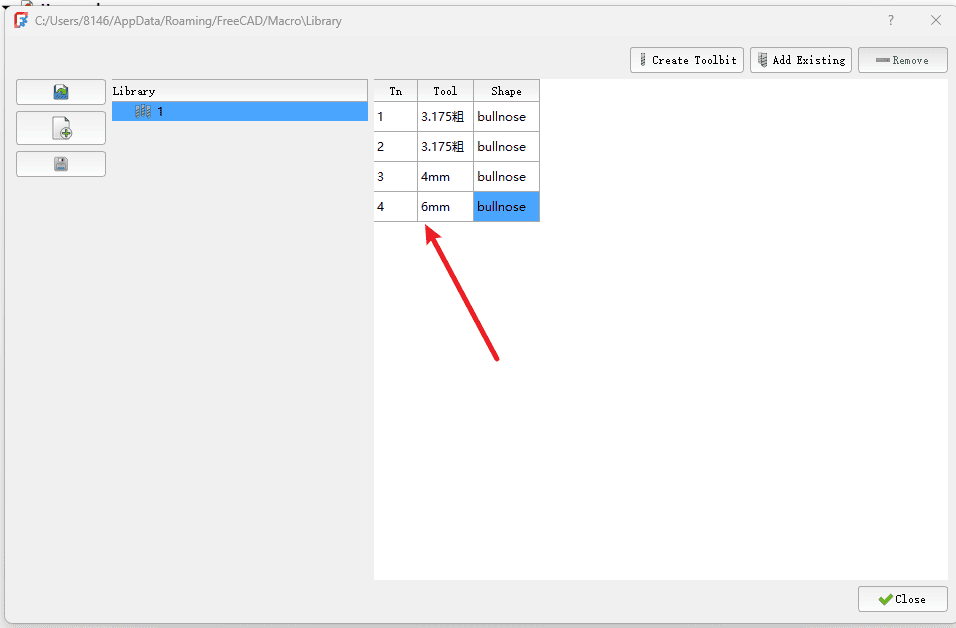Screen dimensions: 956x628
Task: Click the bullnose shape in row 3
Action: [506, 177]
